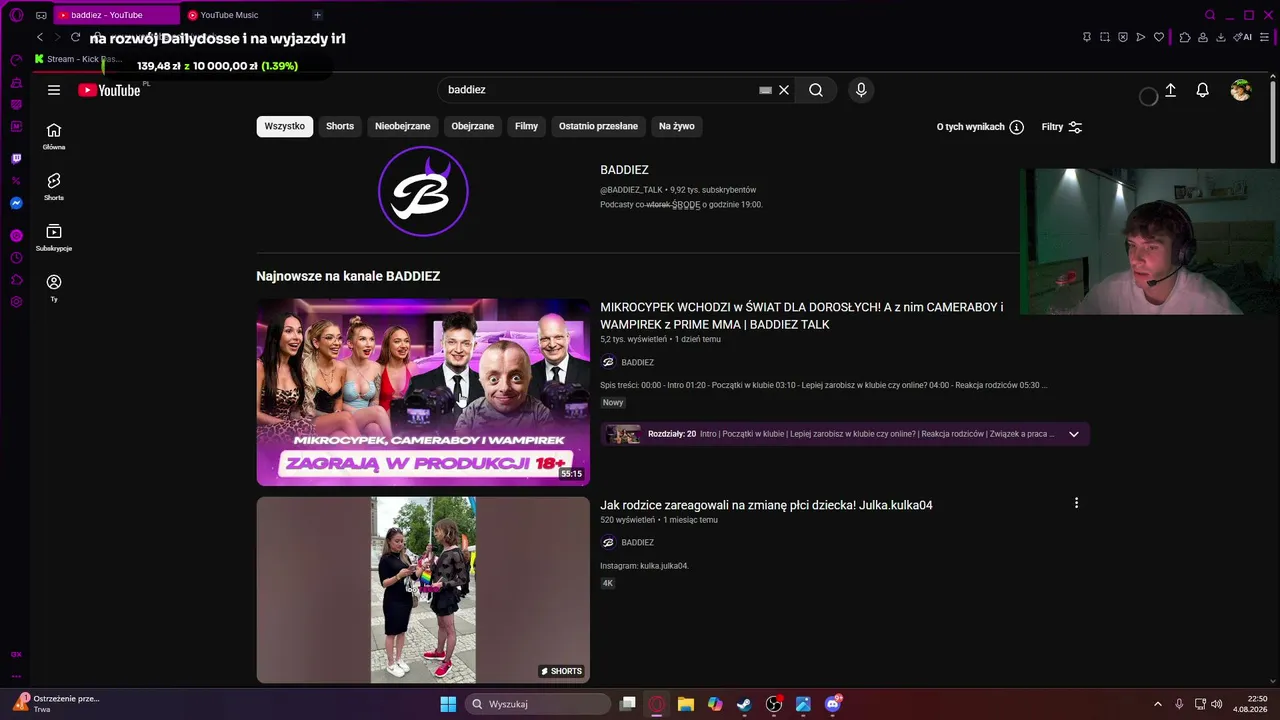Open the on-screen keyboard in search box
Viewport: 1280px width, 720px height.
tap(765, 90)
